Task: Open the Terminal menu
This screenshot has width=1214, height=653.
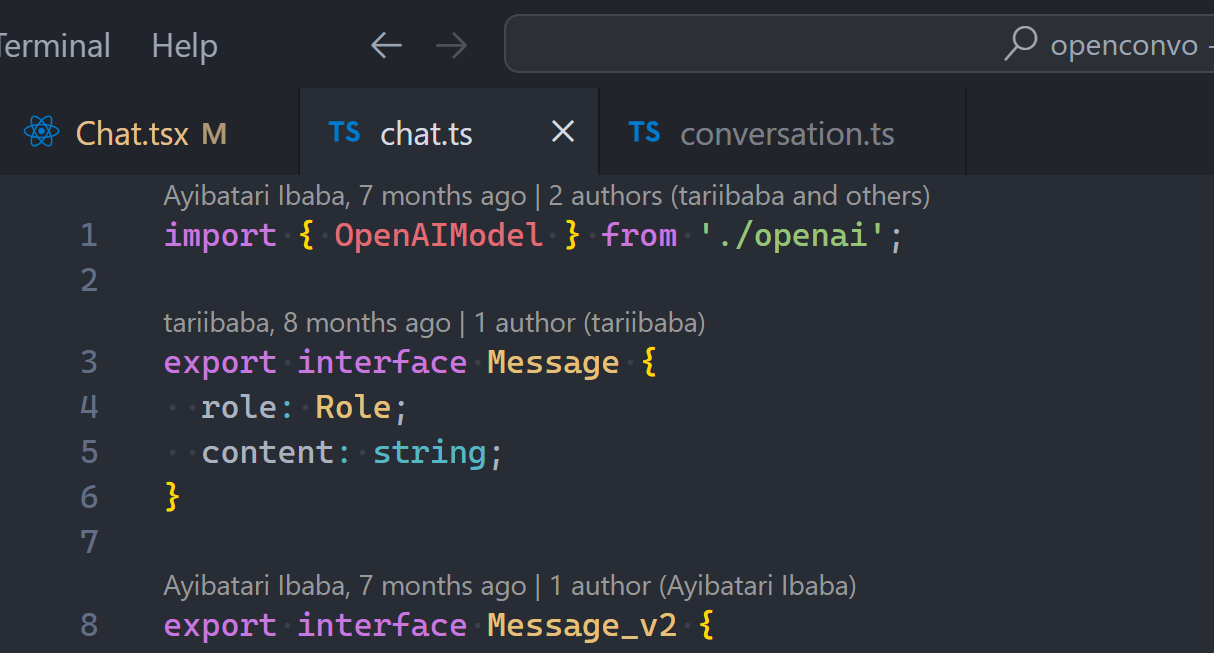Action: (x=54, y=46)
